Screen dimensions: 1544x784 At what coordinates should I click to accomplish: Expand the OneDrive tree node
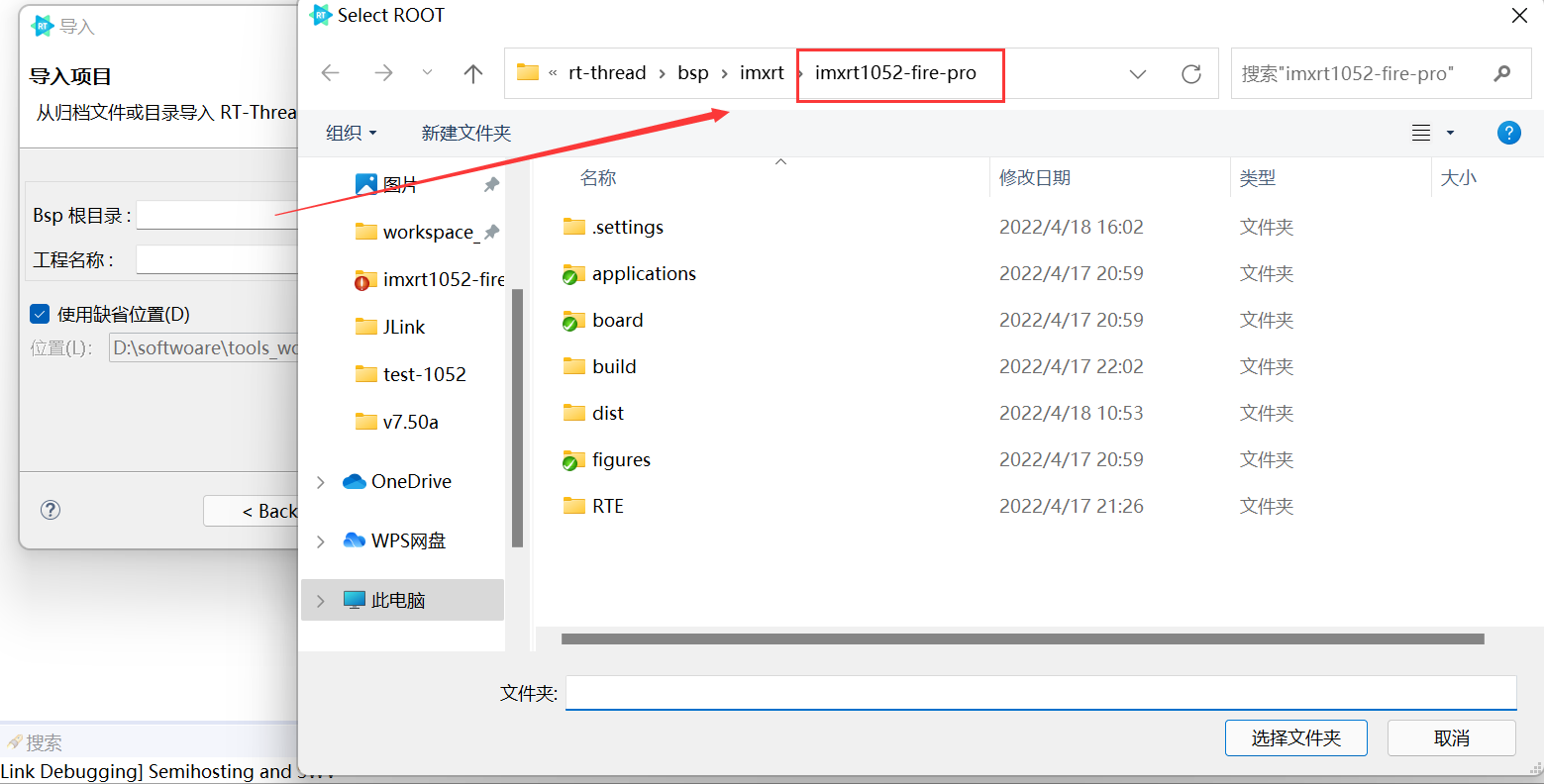(321, 482)
